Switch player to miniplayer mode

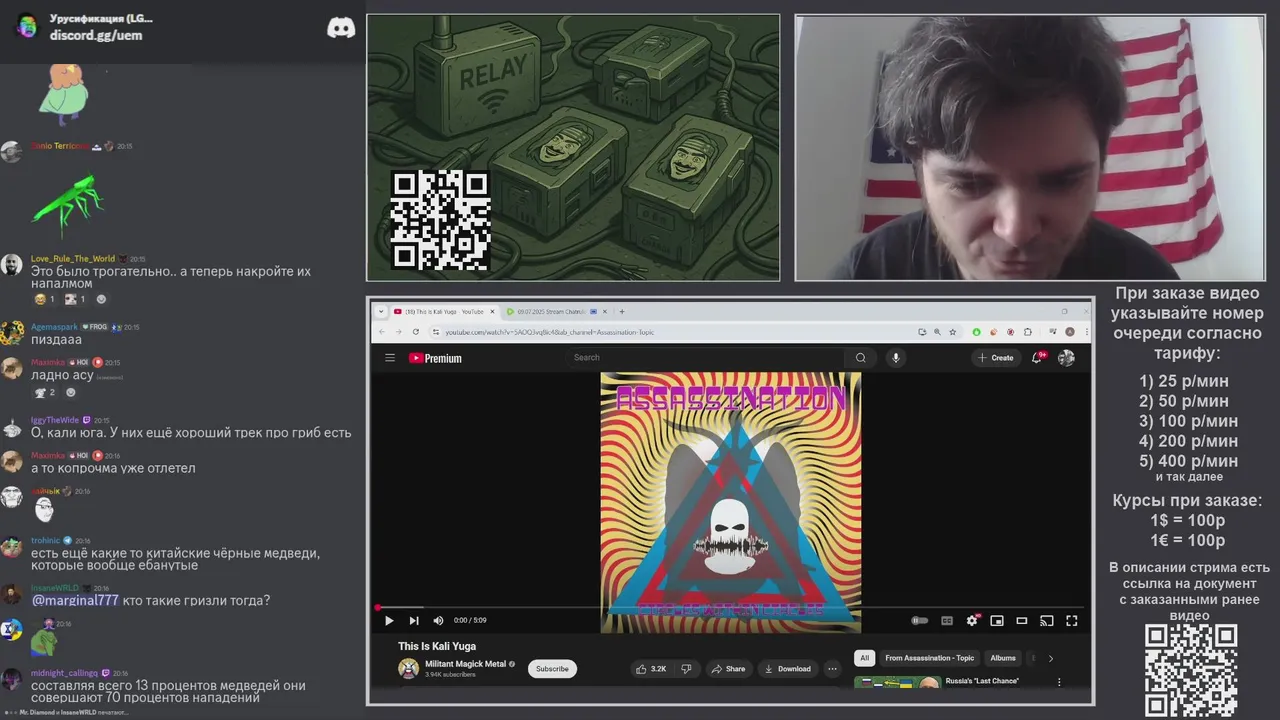997,621
